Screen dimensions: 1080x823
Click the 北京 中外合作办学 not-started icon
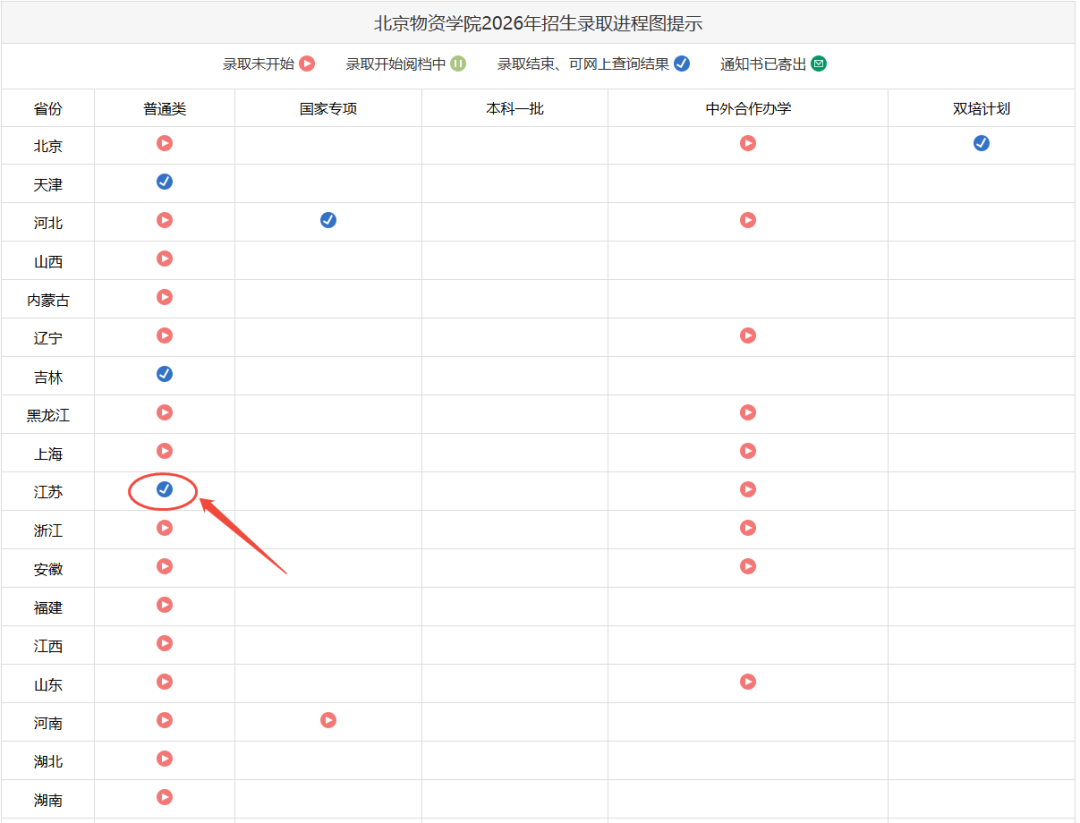click(748, 143)
